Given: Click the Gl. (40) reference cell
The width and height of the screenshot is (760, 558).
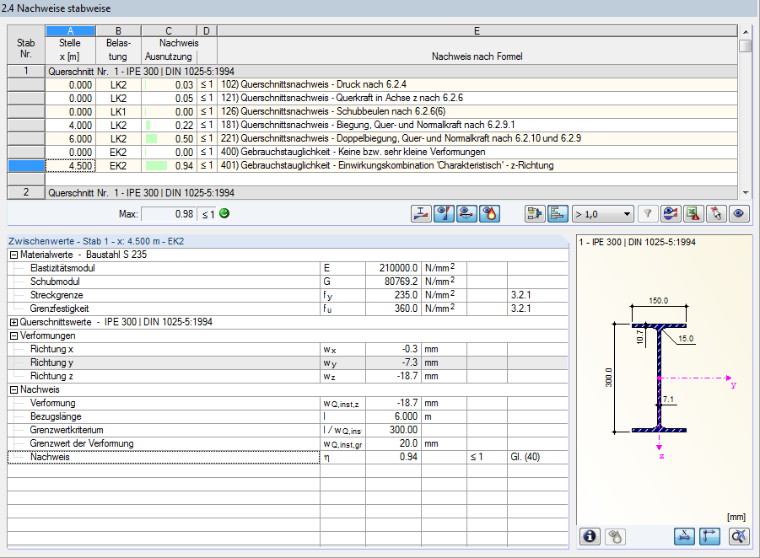Looking at the screenshot, I should [x=538, y=457].
